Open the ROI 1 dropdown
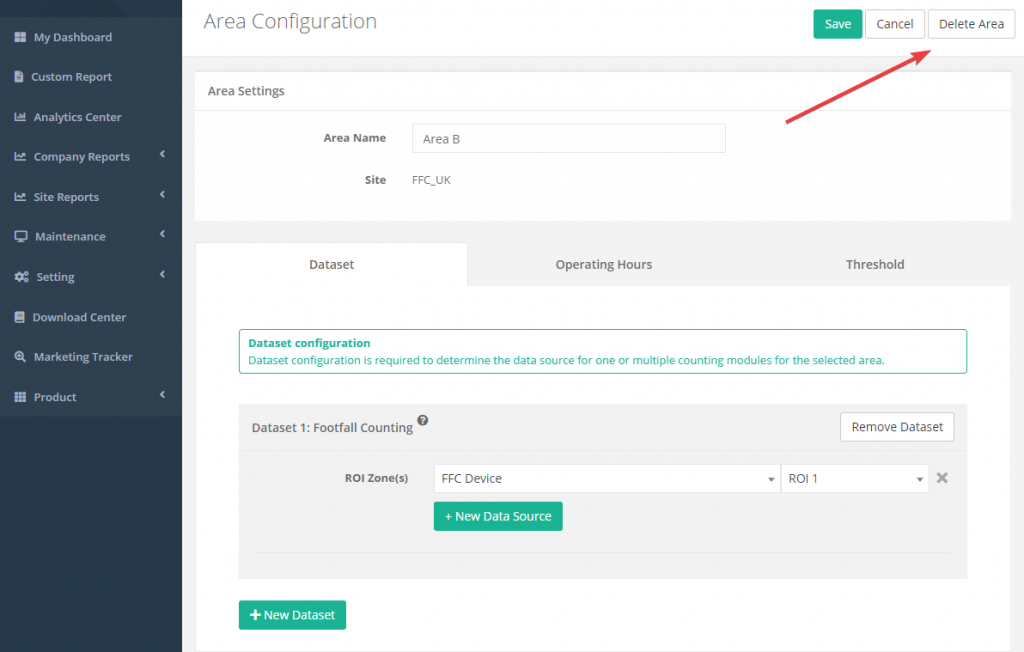 (854, 479)
